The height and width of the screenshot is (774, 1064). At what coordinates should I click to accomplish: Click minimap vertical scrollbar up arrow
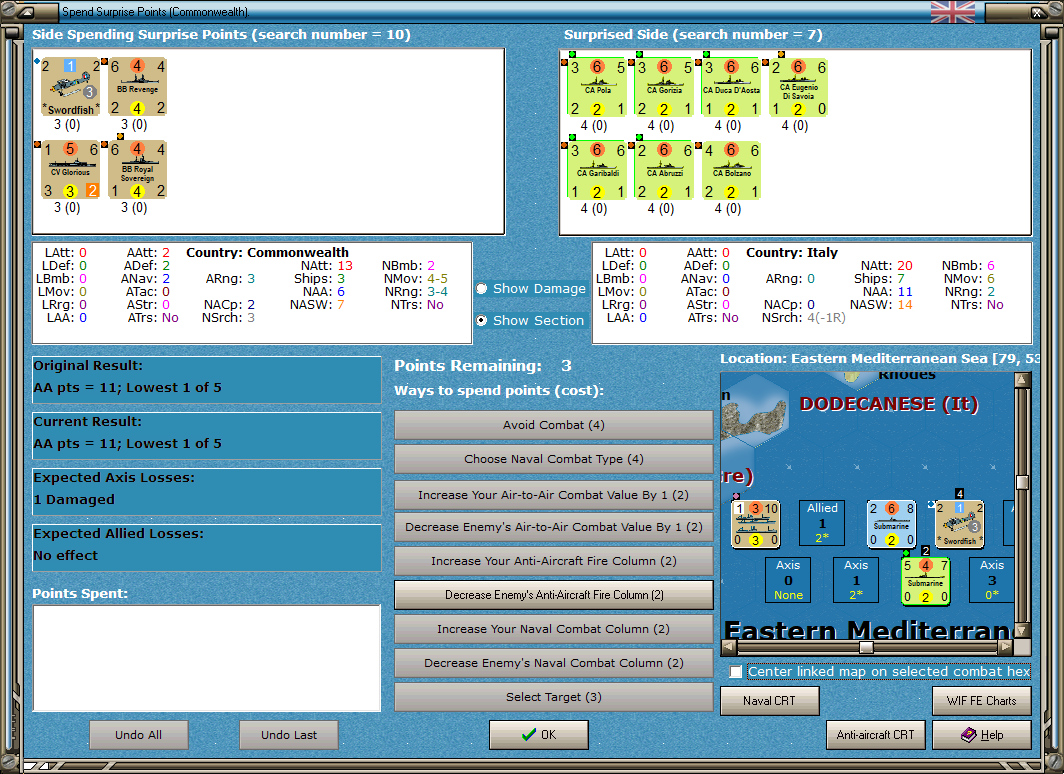click(x=1023, y=380)
